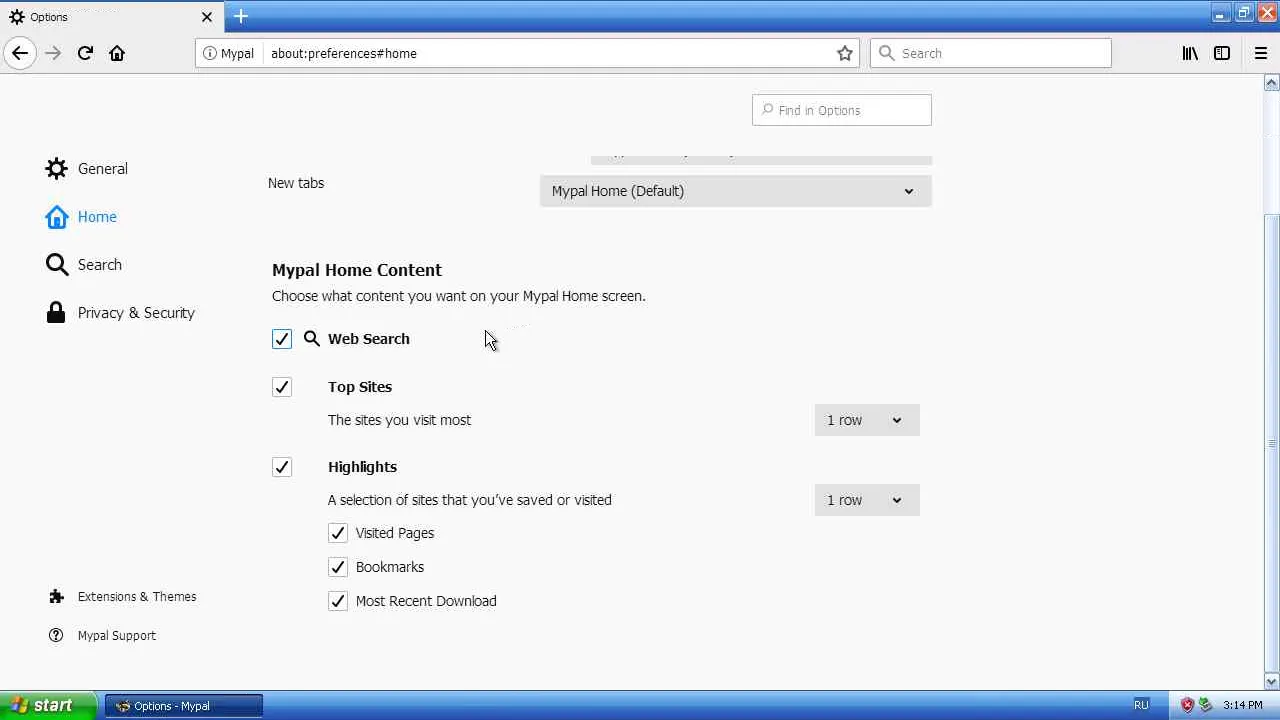
Task: Select the Options browser tab
Action: pos(111,17)
